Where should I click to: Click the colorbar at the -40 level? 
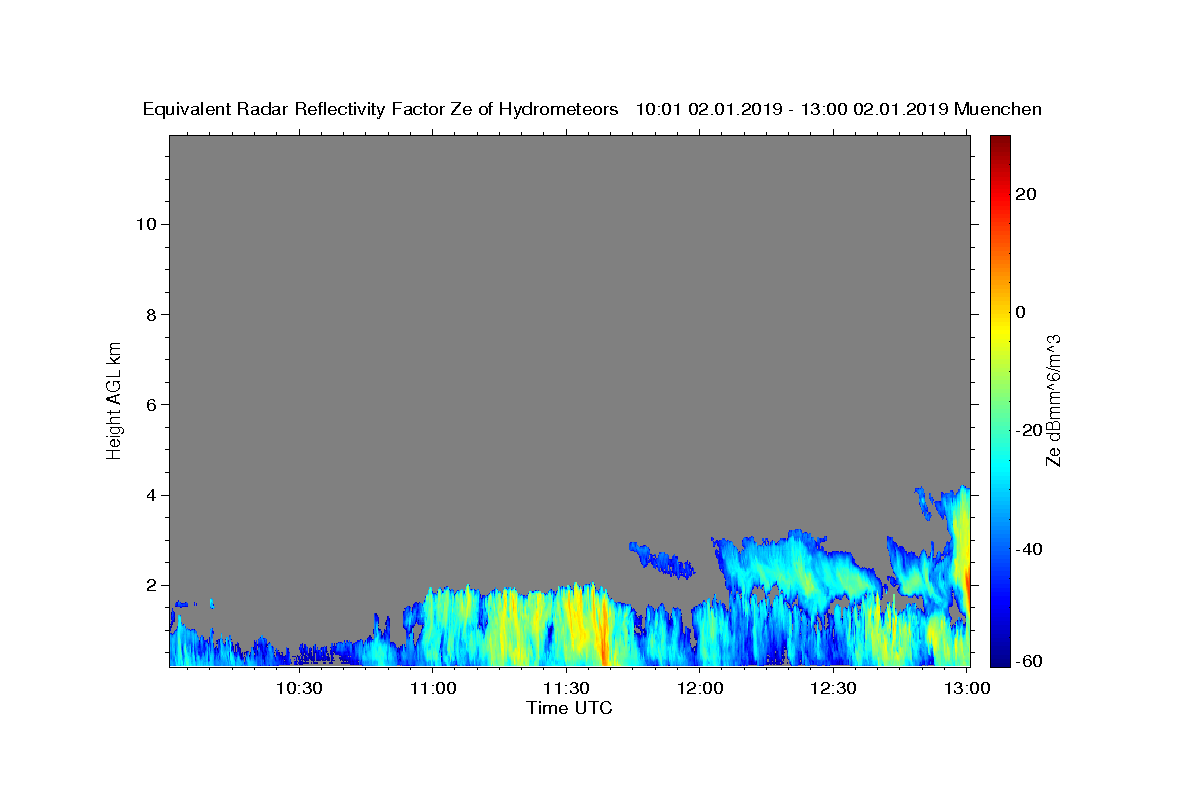[x=1000, y=549]
